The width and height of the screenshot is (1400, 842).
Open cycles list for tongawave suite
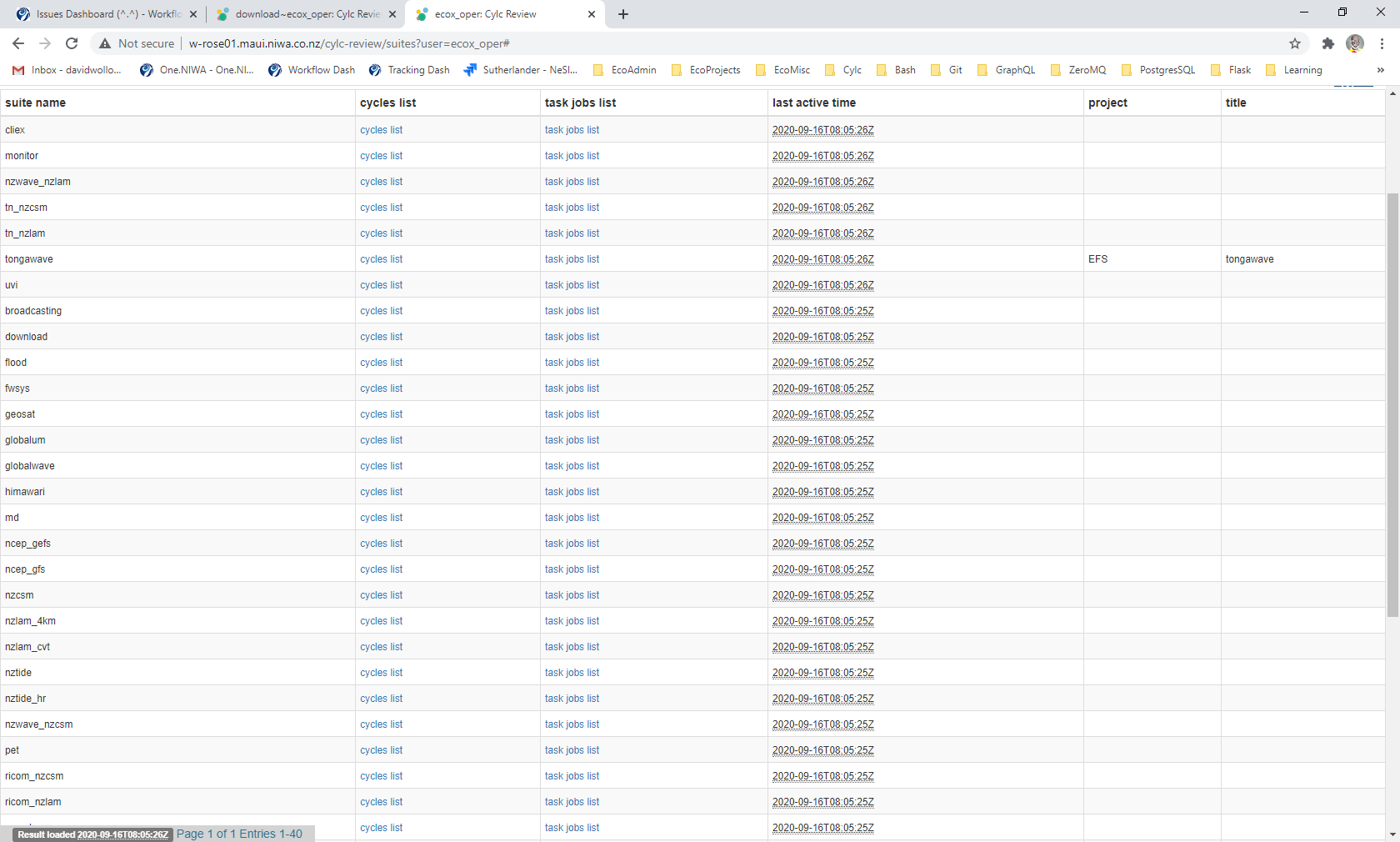pos(382,259)
